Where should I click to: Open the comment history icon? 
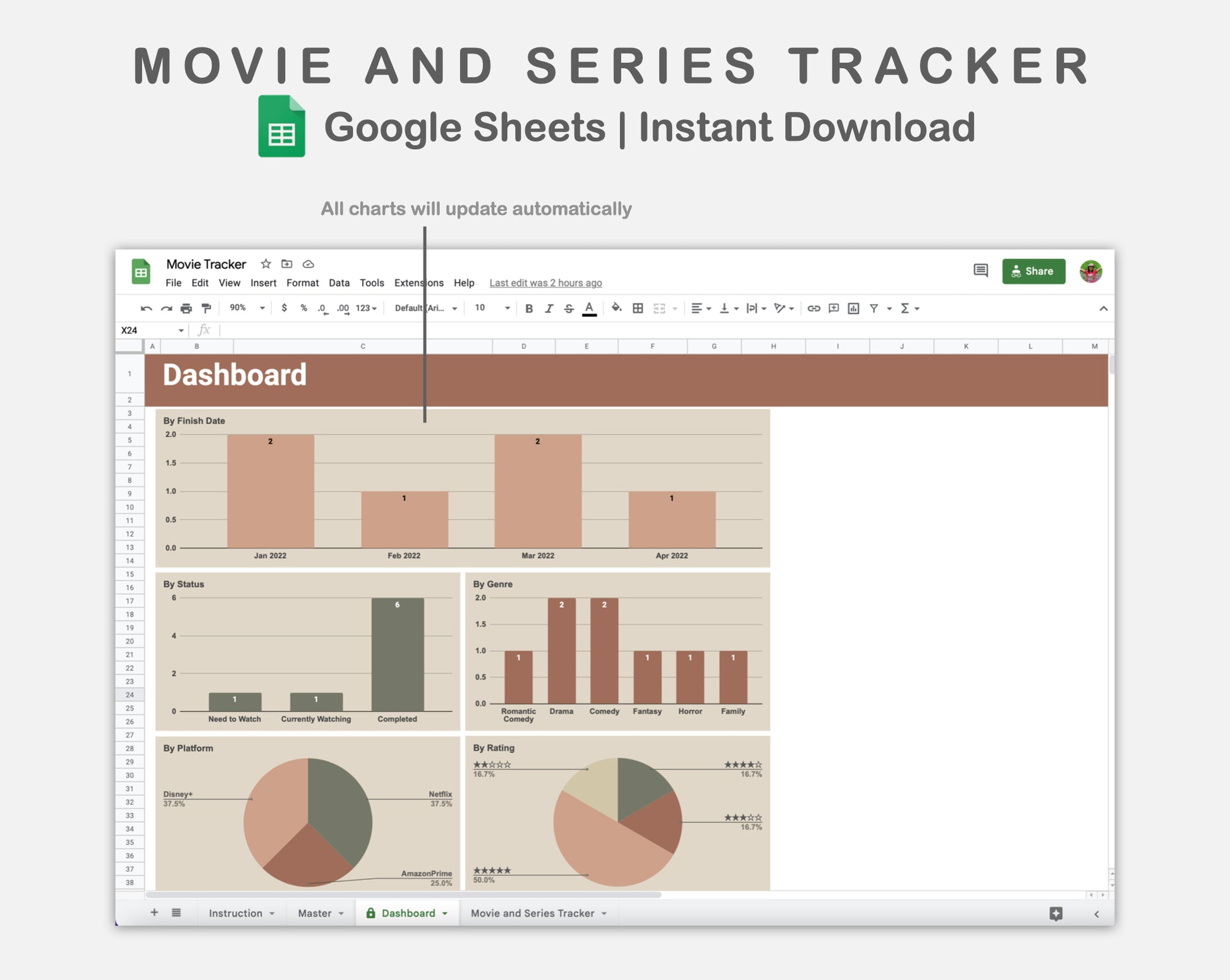[980, 271]
